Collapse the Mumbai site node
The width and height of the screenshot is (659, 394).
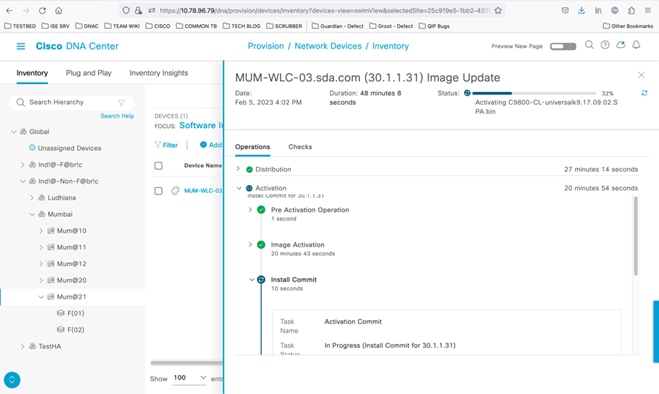[32, 214]
